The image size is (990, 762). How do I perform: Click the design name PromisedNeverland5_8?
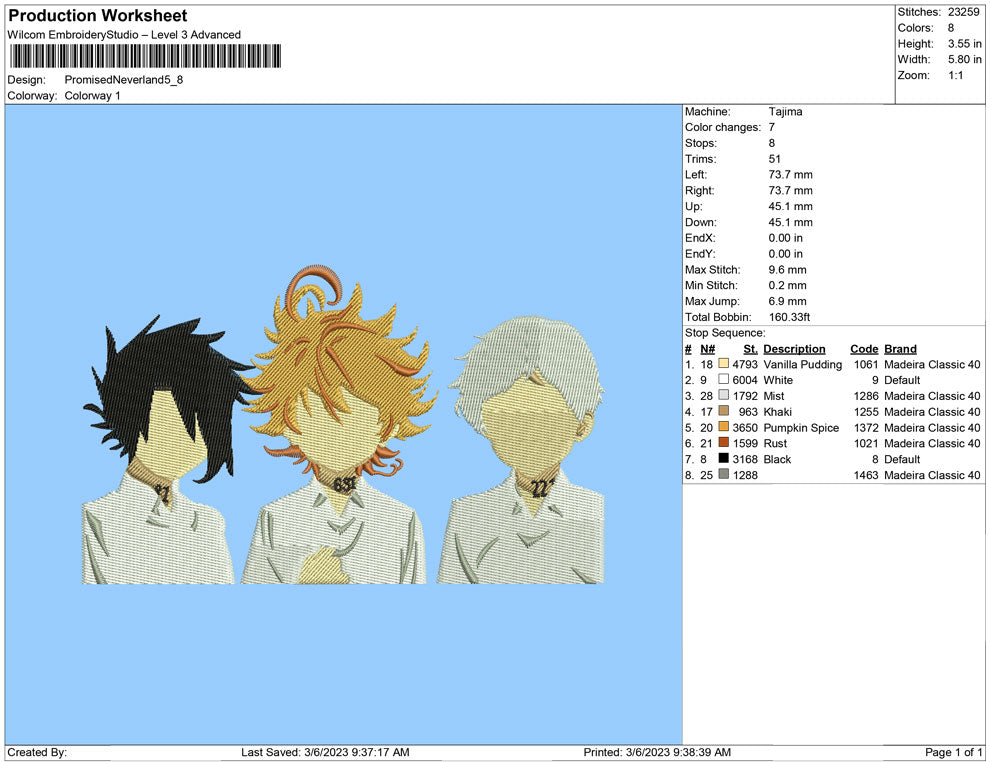tap(125, 81)
